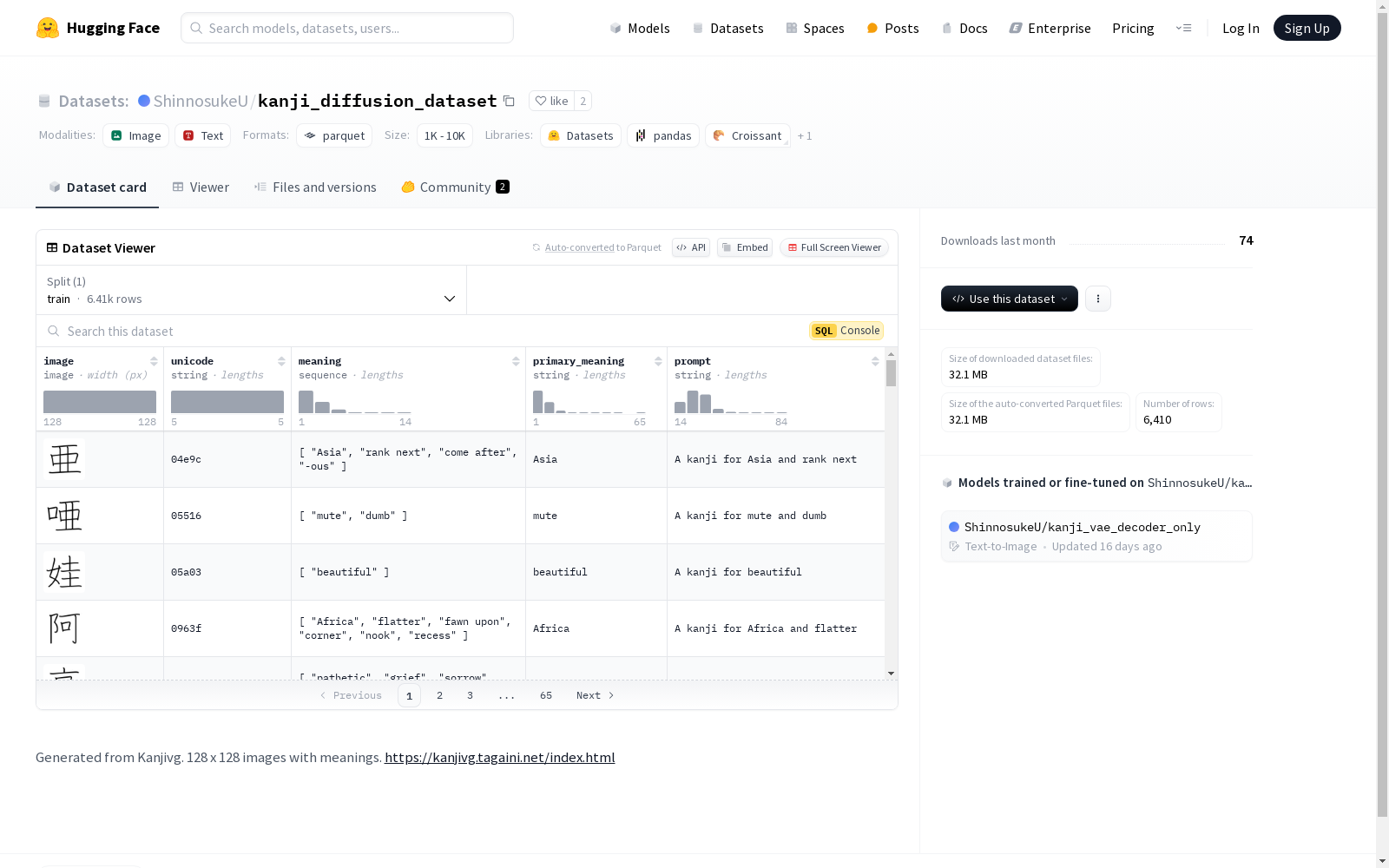Viewport: 1389px width, 868px height.
Task: Click the Croissant library tag
Action: [x=747, y=135]
